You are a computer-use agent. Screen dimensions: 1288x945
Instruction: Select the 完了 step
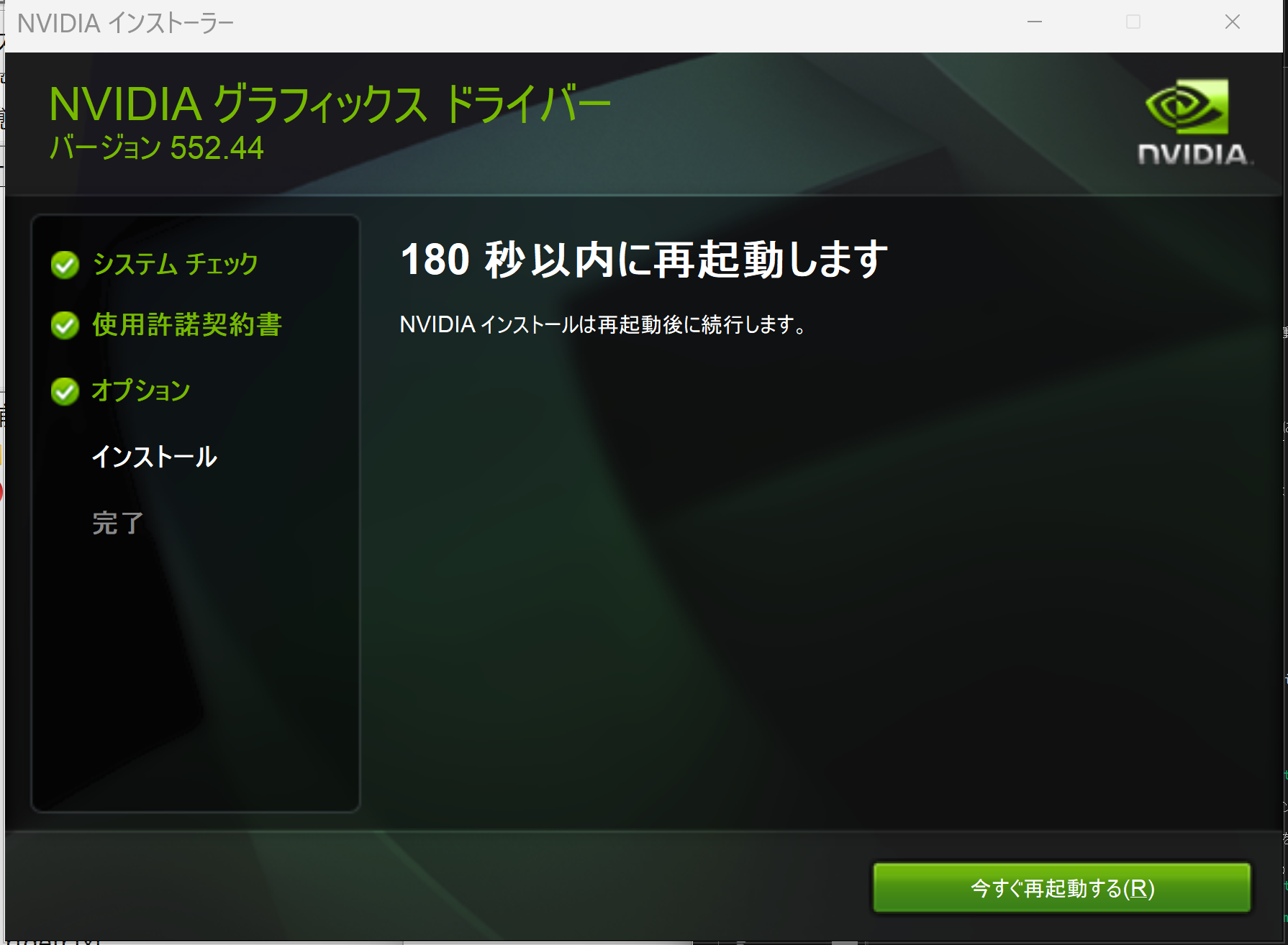(x=118, y=523)
